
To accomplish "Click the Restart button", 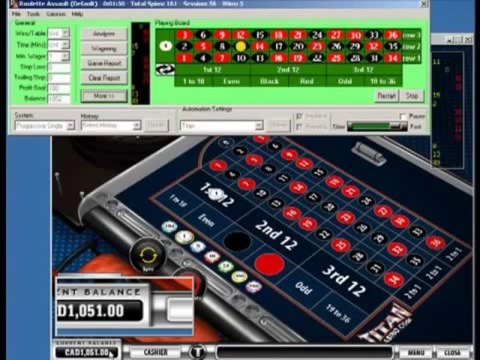I will coord(387,96).
